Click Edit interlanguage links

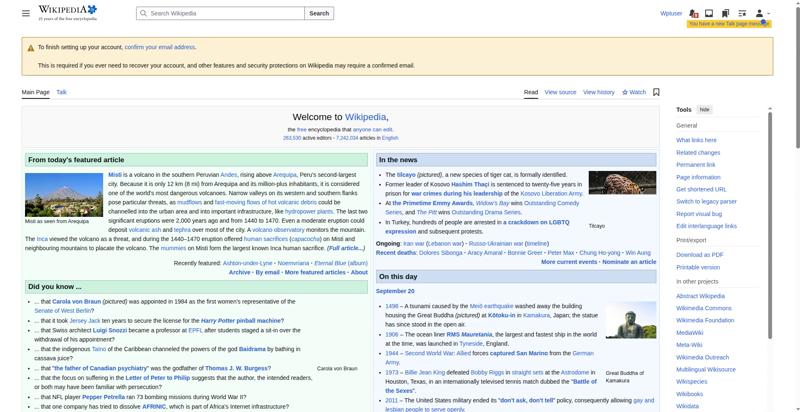pos(706,226)
